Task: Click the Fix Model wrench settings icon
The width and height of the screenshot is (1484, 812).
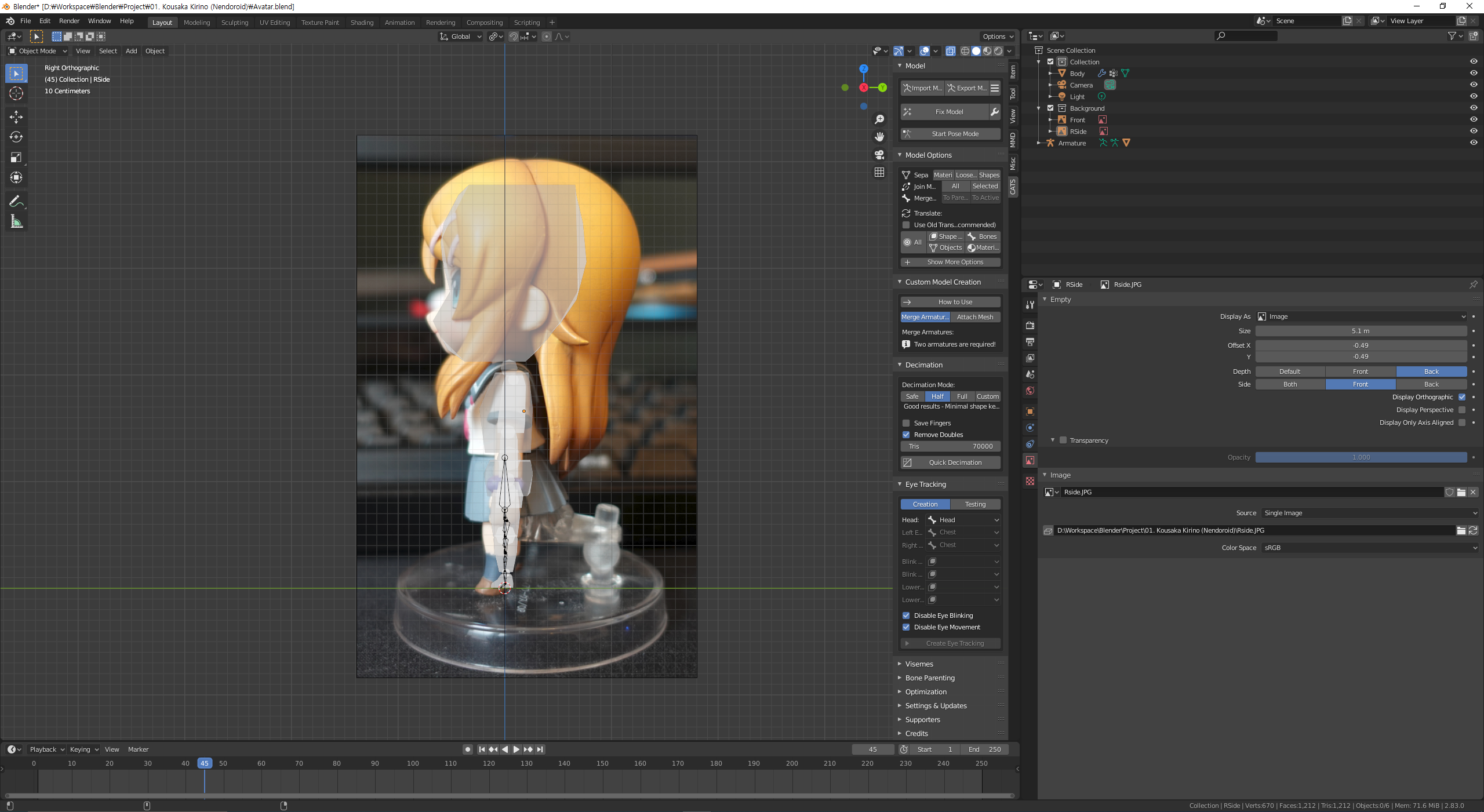Action: click(x=995, y=112)
